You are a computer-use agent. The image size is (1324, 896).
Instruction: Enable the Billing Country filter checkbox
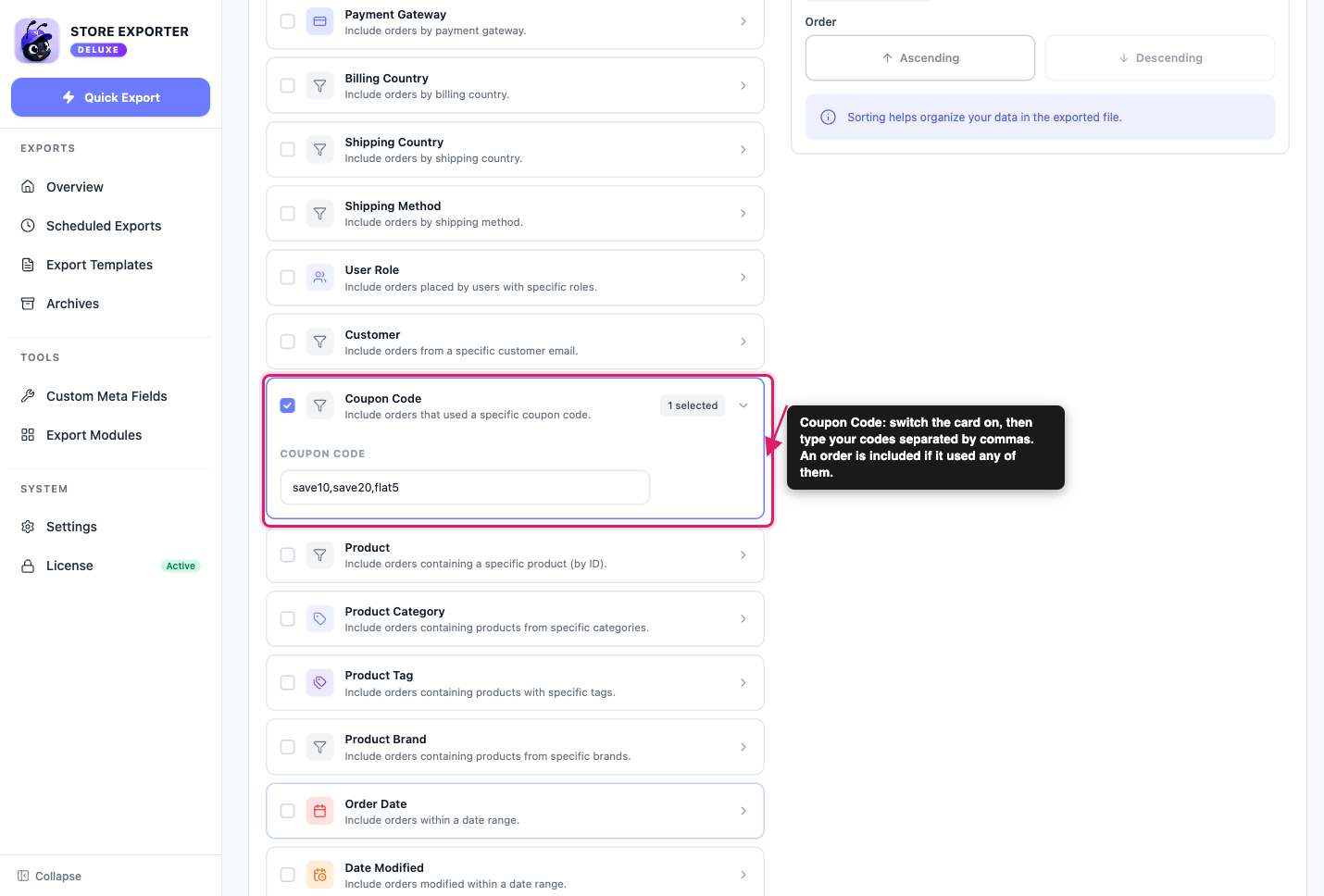288,86
